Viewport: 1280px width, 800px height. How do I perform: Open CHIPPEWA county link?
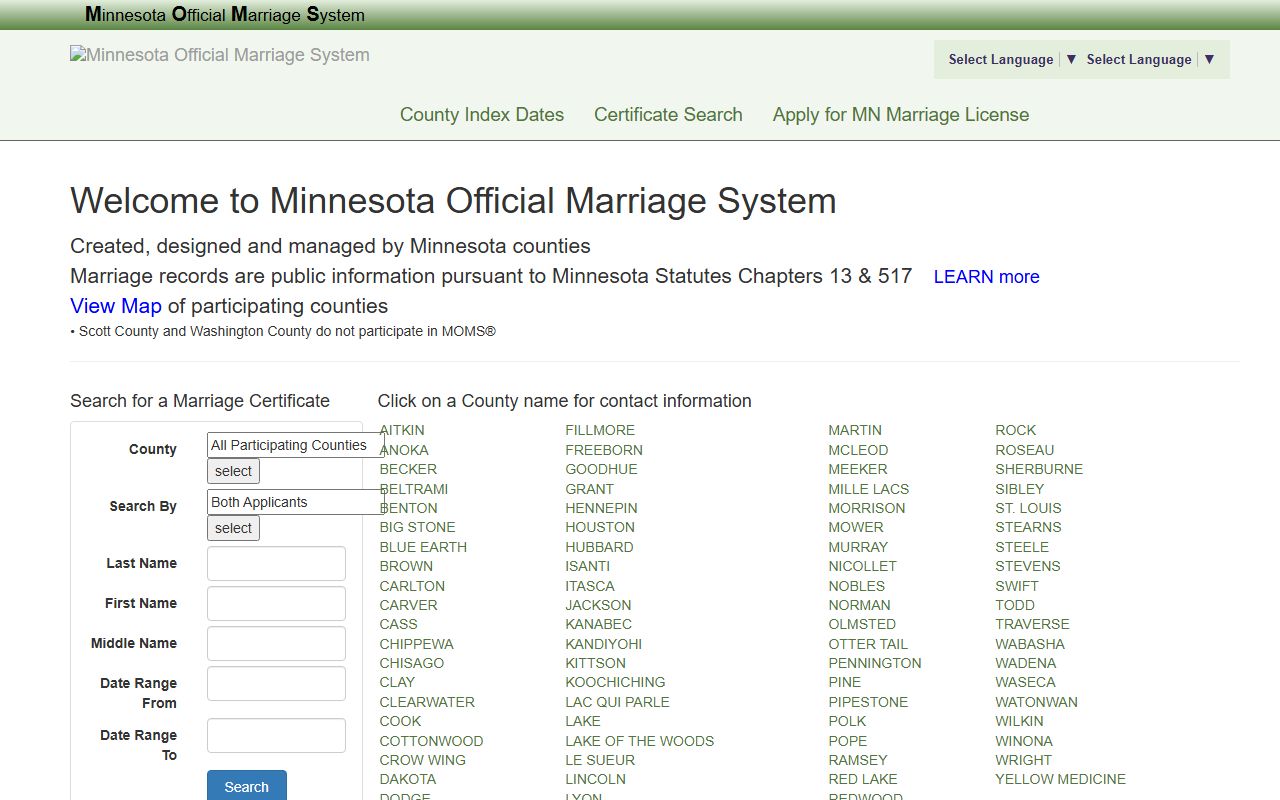(x=416, y=644)
